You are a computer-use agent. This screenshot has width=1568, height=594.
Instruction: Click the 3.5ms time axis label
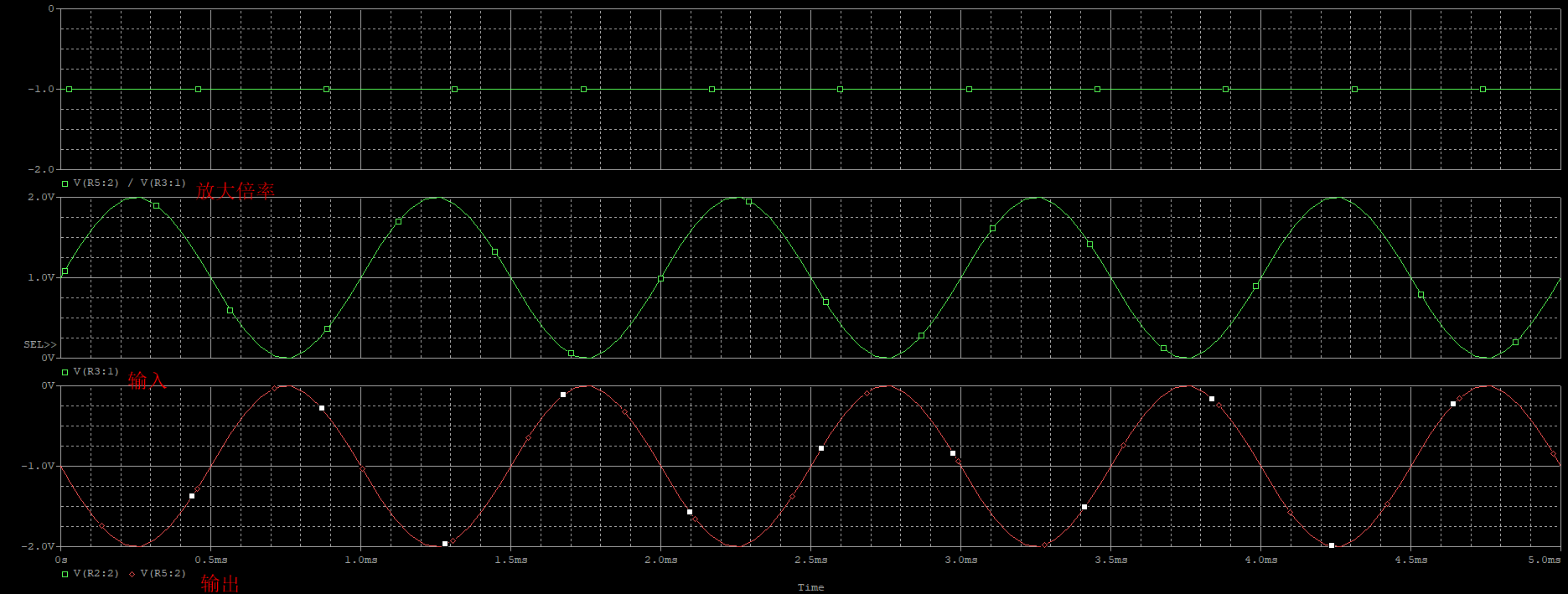(x=1111, y=560)
